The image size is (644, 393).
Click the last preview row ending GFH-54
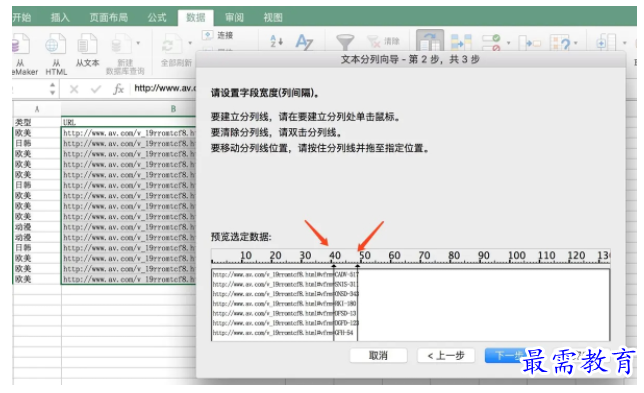tap(283, 333)
